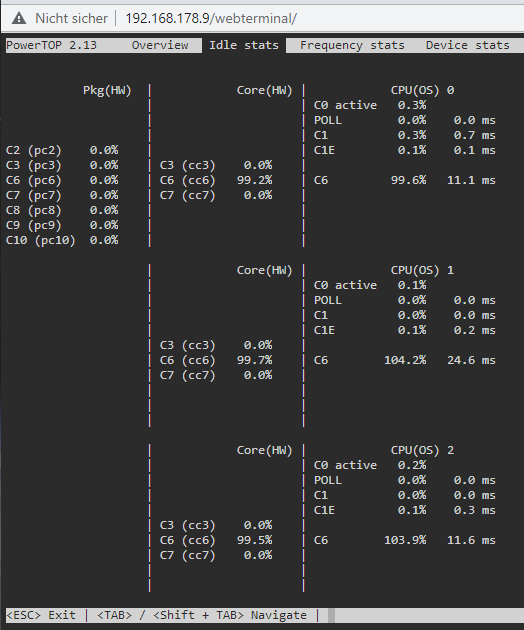Click the 'C10 (pc10)' package row
The image size is (524, 630).
(62, 240)
